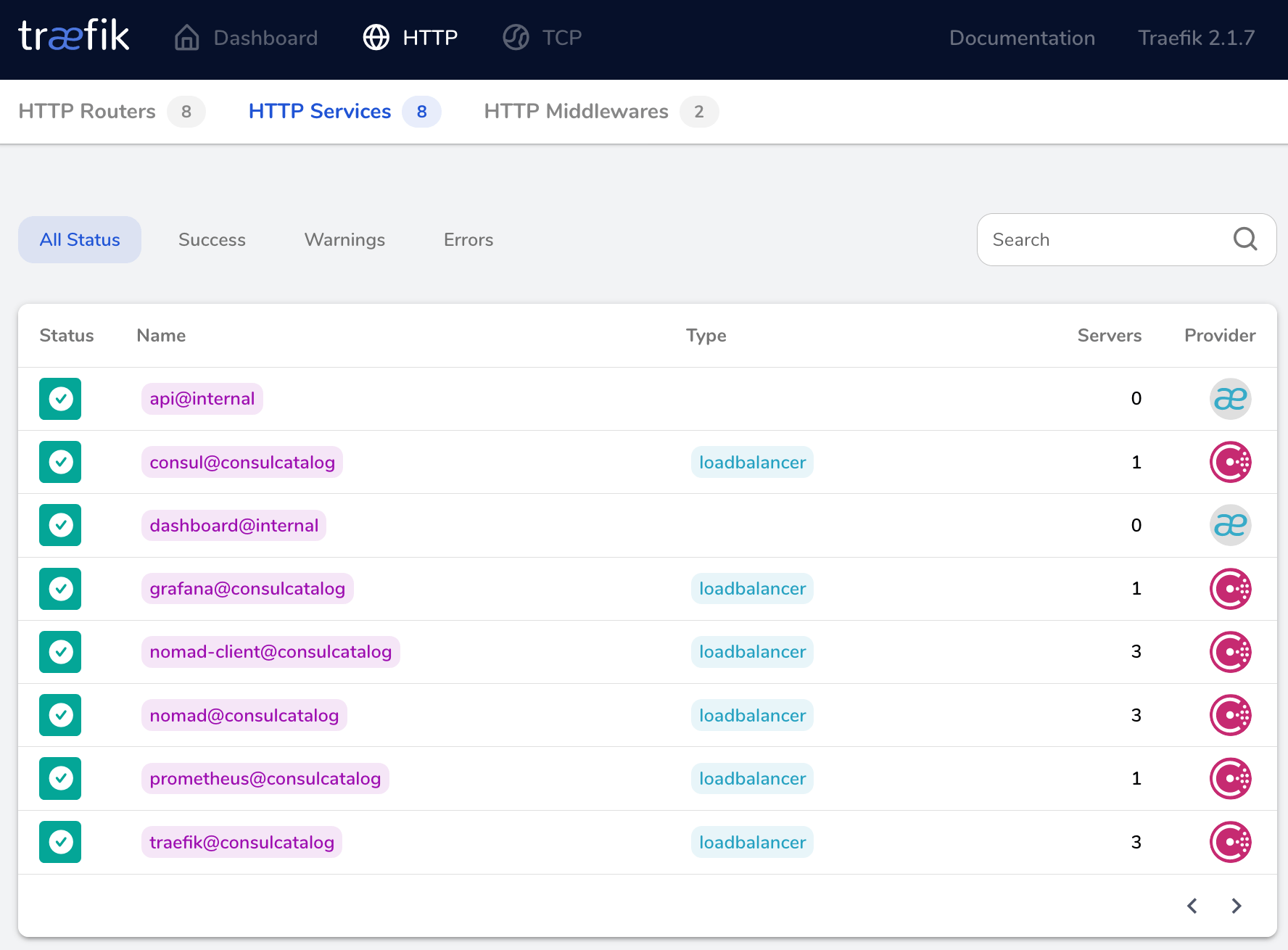
Task: Show only services with Errors
Action: tap(468, 240)
